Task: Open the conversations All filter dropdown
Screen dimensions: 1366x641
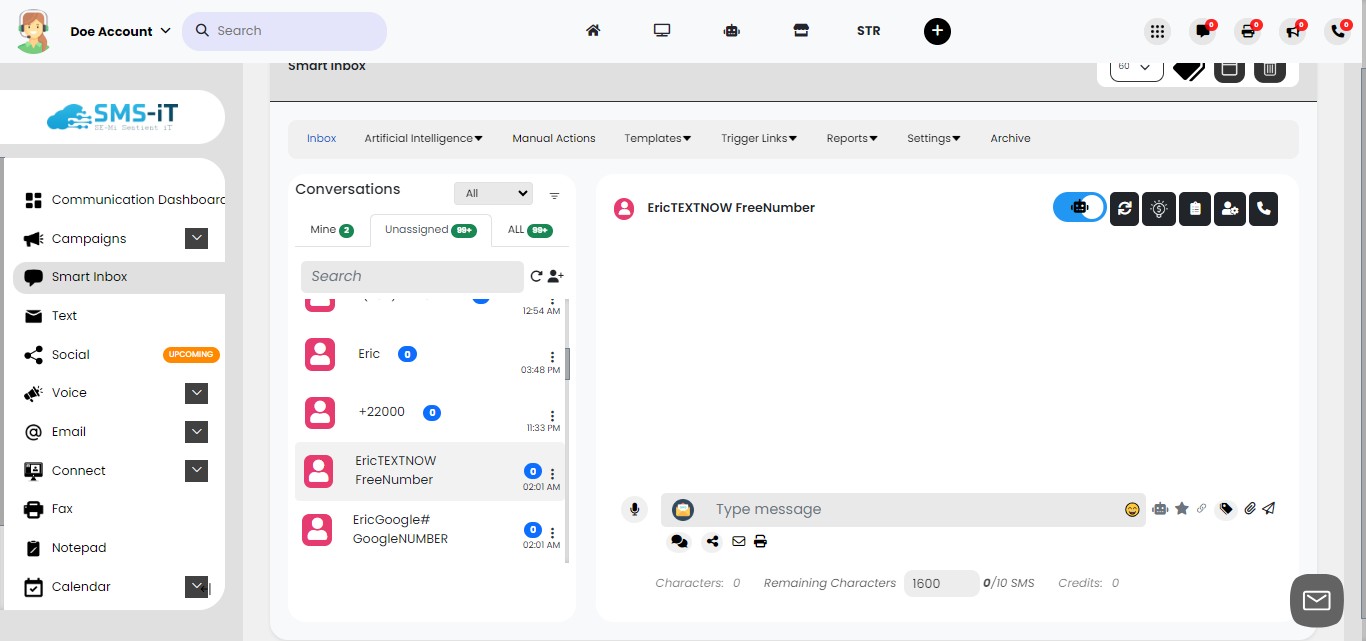Action: pos(493,192)
